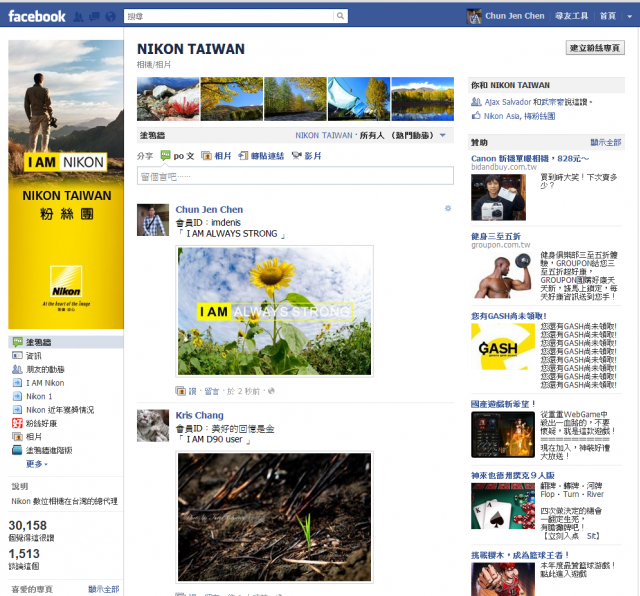Click the NIKON TAIWAN wall filter link

pos(324,135)
